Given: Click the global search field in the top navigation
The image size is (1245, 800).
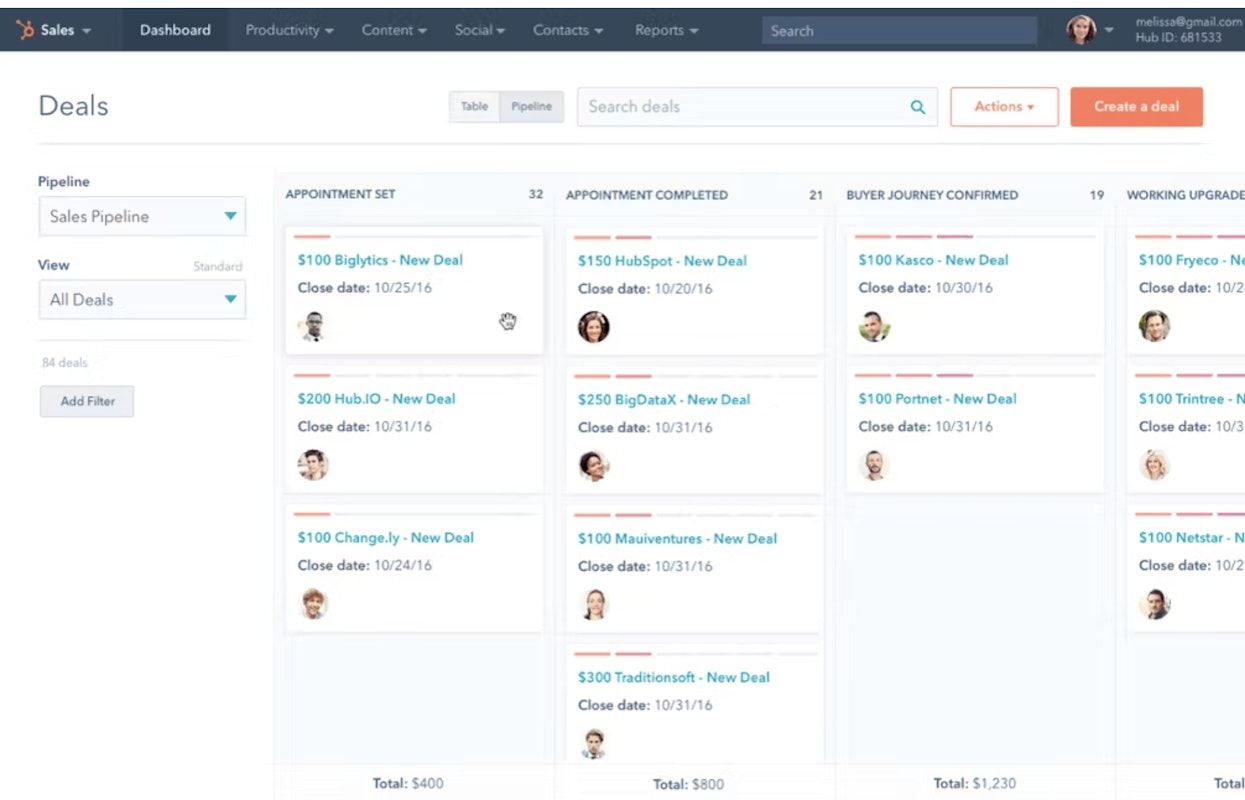Looking at the screenshot, I should 898,30.
